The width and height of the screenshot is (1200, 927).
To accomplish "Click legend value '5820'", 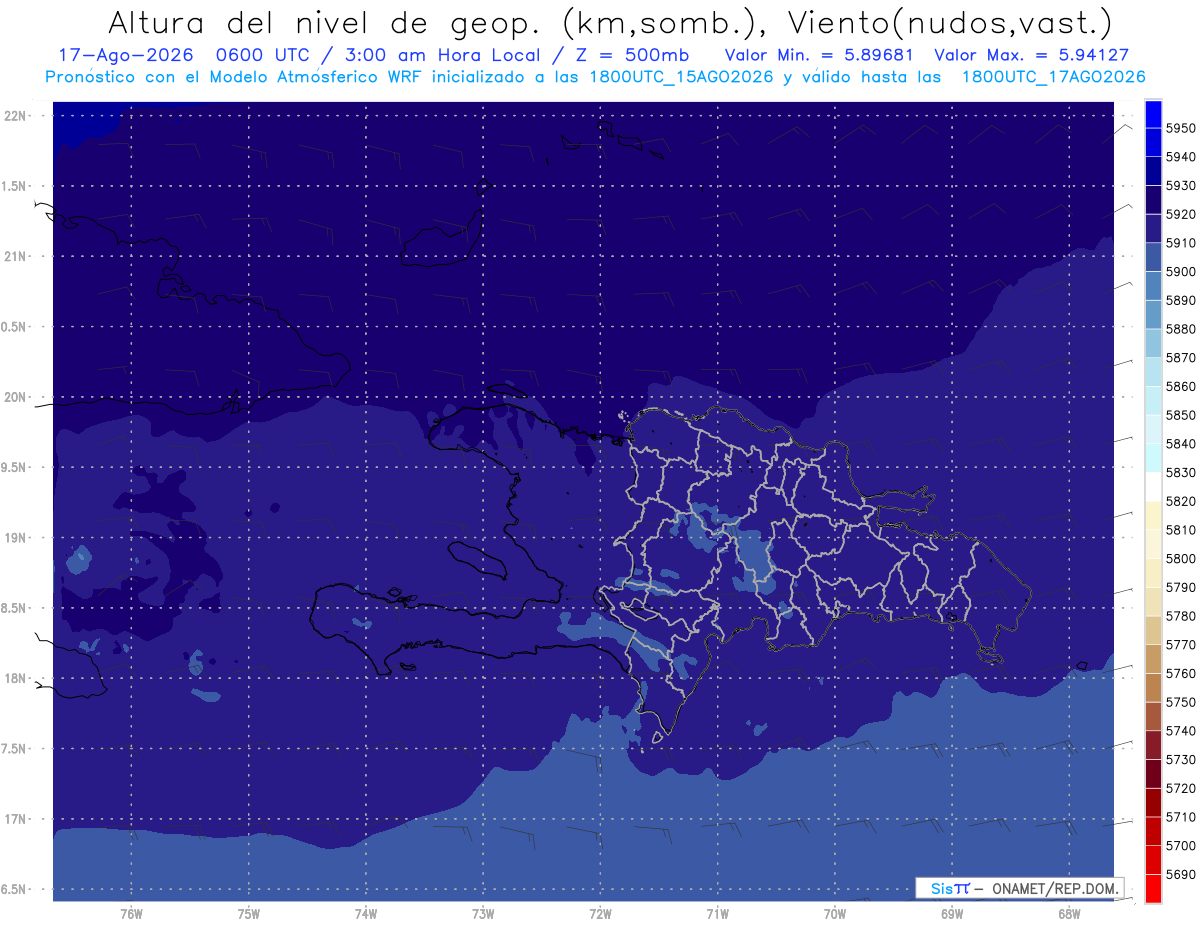I will click(1180, 501).
